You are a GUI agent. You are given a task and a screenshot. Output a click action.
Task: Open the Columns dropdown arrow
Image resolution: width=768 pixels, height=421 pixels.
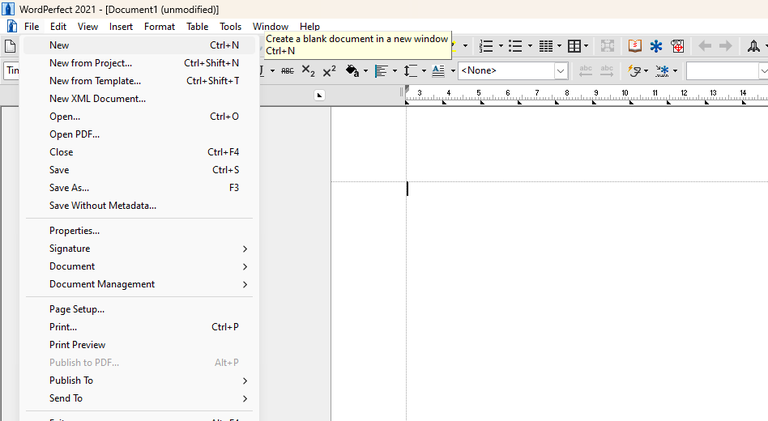pyautogui.click(x=559, y=47)
